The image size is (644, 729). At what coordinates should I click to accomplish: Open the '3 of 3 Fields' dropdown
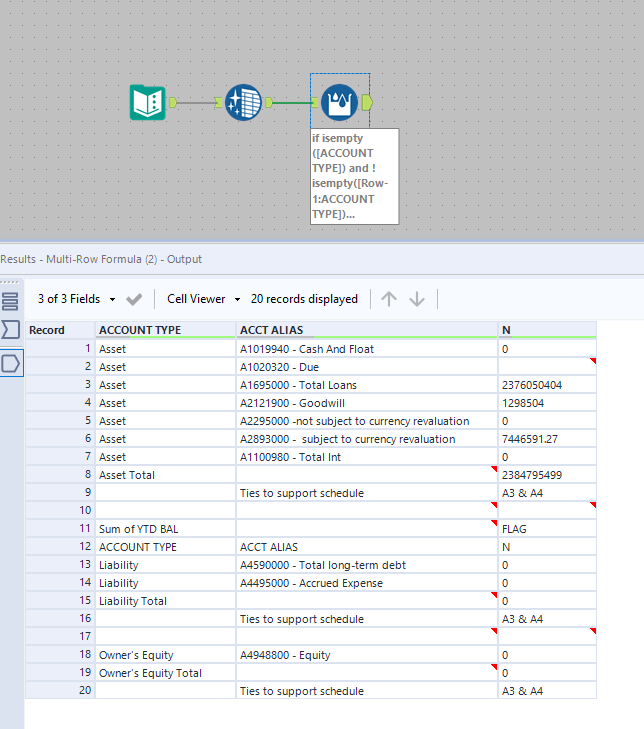point(77,299)
